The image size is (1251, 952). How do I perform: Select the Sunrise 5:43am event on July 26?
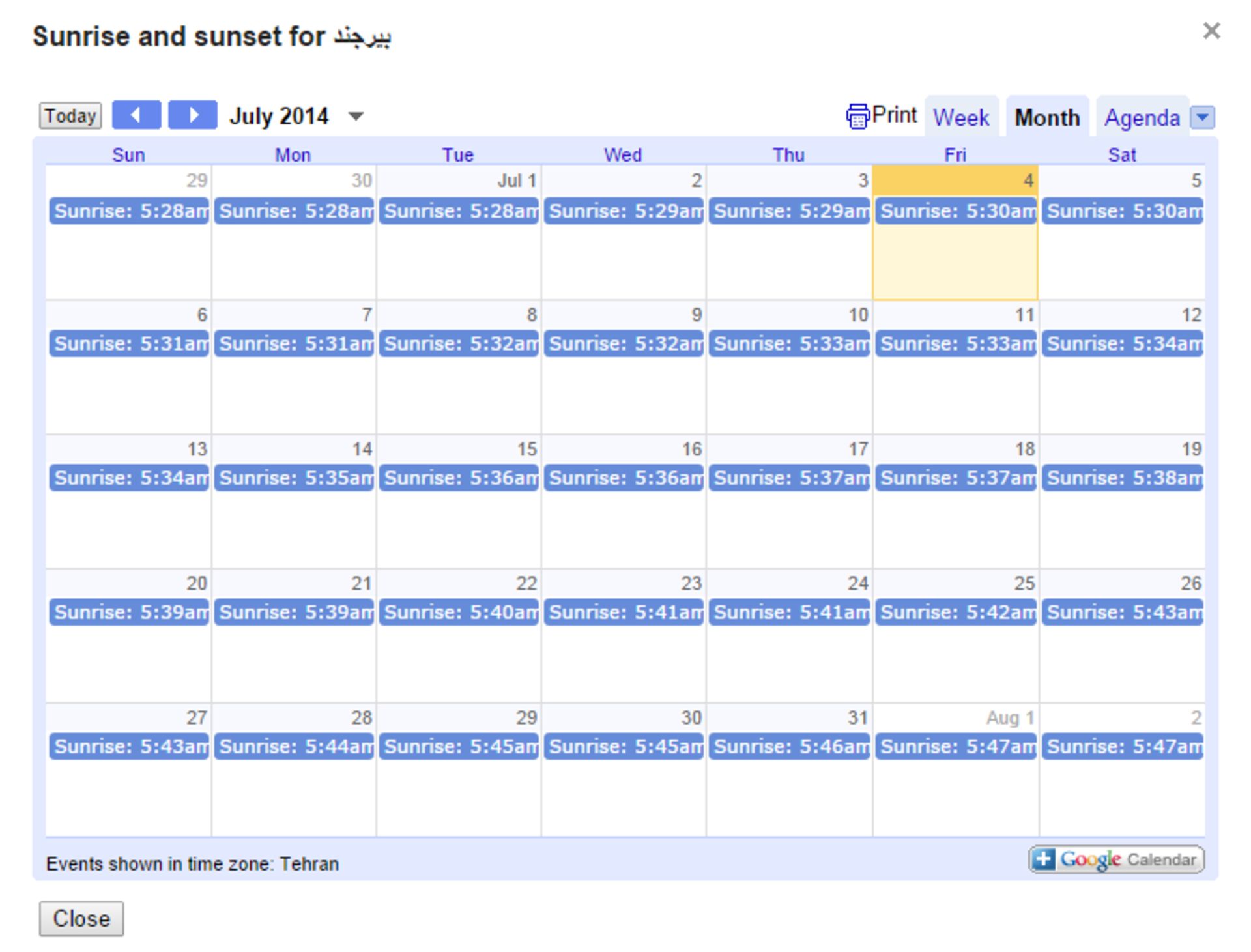click(1123, 613)
